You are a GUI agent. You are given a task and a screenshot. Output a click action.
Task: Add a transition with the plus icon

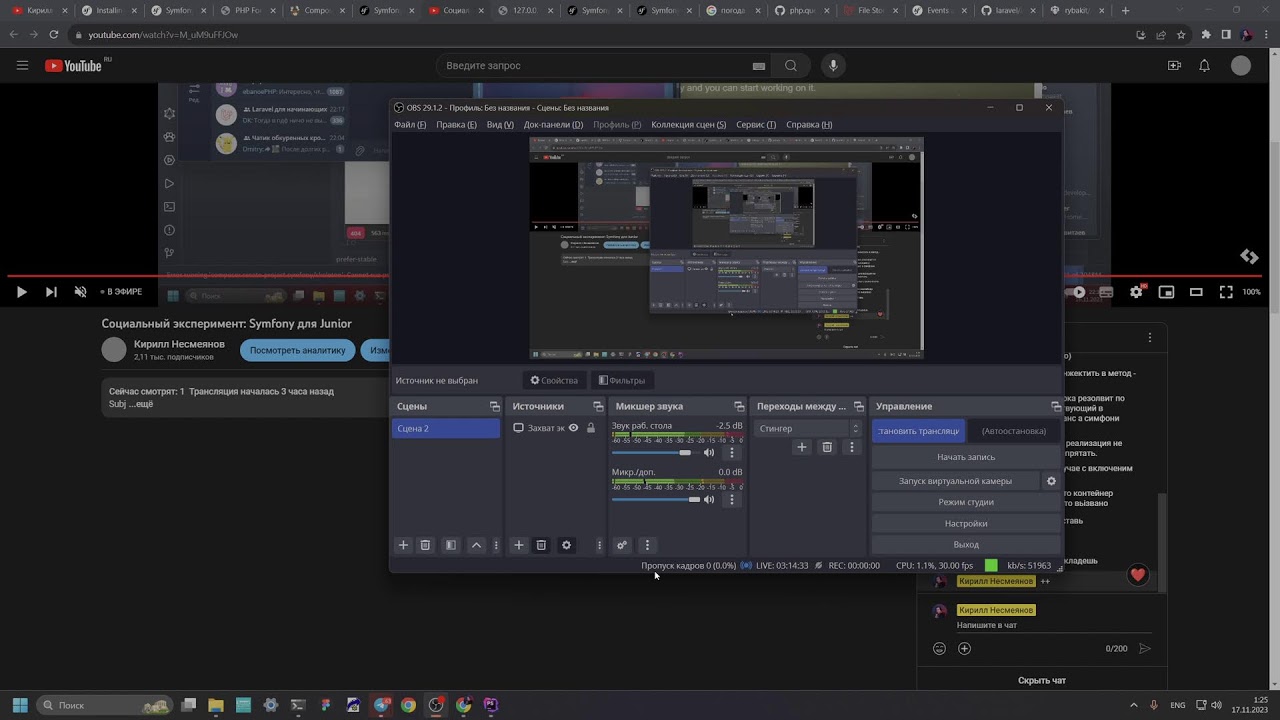click(801, 447)
